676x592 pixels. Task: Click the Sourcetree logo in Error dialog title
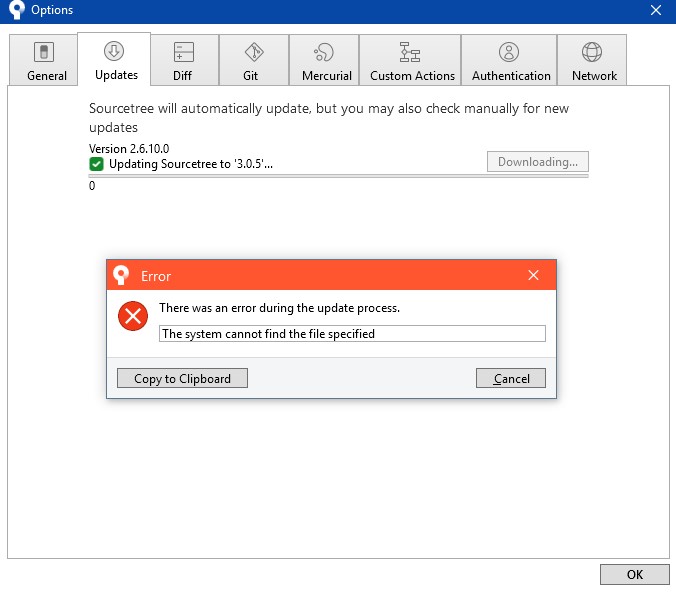pos(121,275)
